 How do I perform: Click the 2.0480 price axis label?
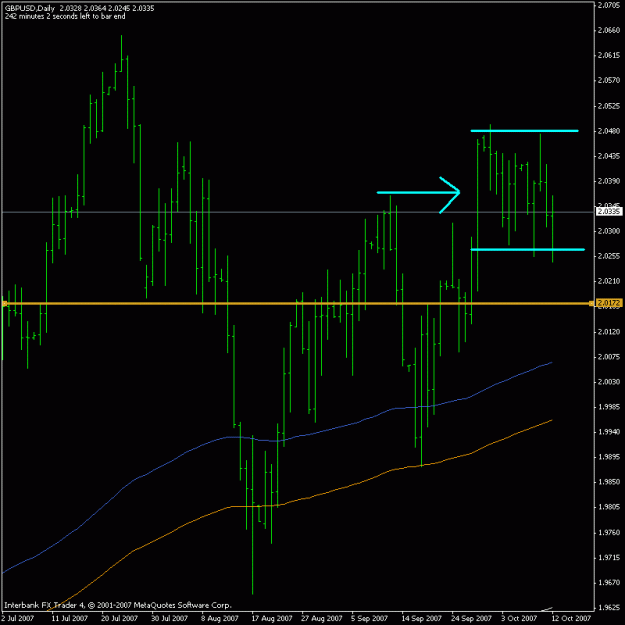[x=609, y=131]
